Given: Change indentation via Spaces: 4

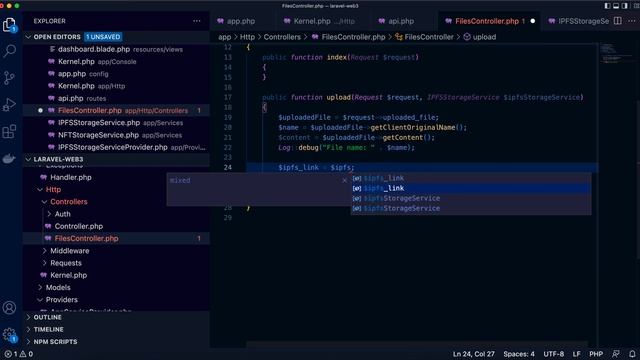Looking at the screenshot, I should click(x=519, y=354).
